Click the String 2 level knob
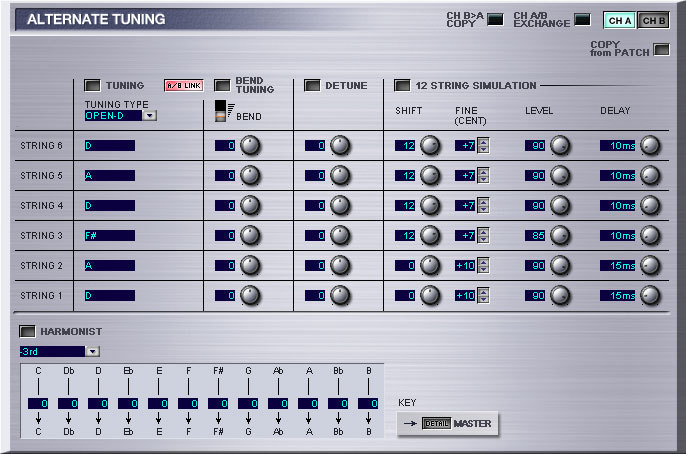The width and height of the screenshot is (686, 454). (560, 266)
